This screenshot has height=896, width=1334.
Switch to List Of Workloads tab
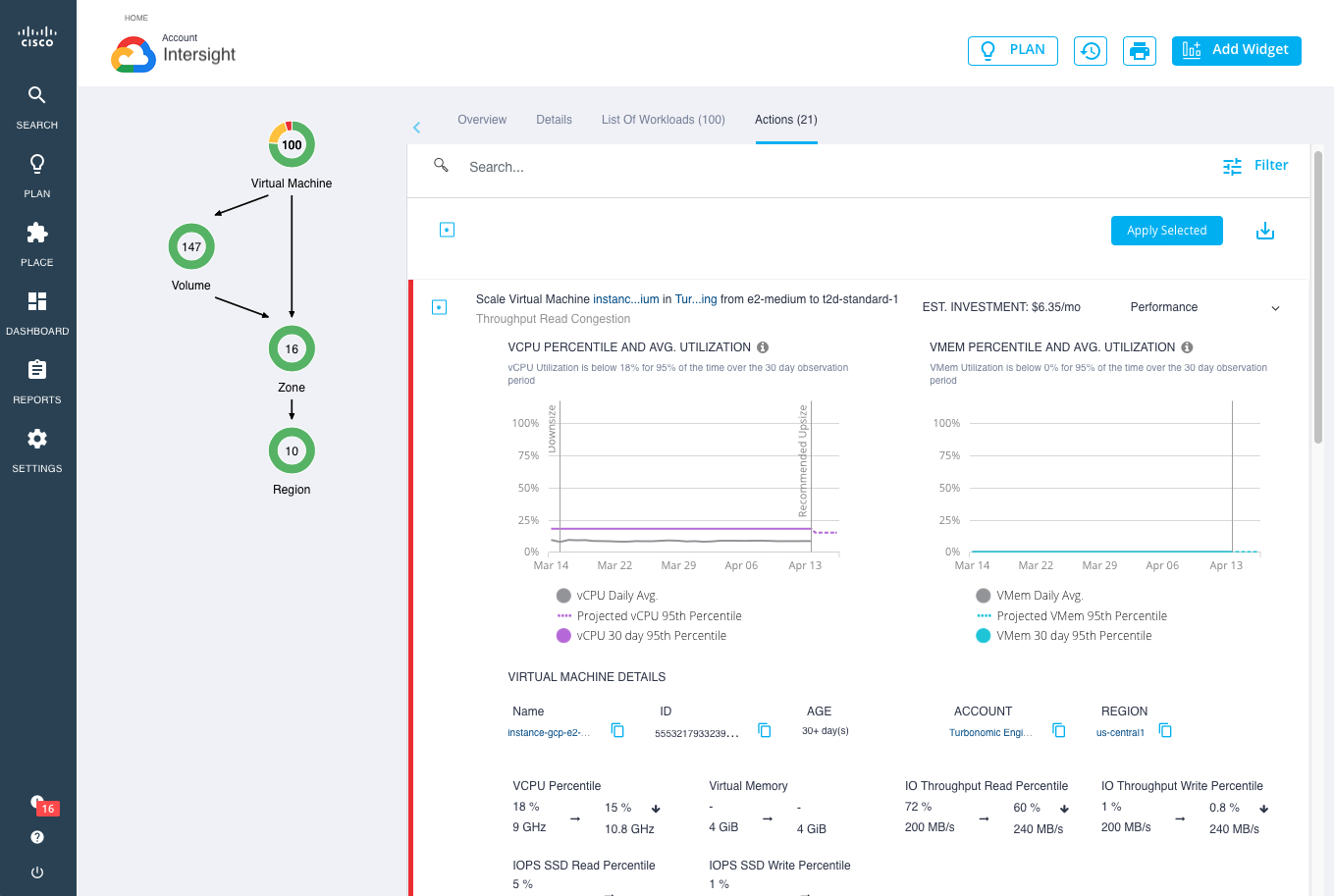click(x=663, y=120)
